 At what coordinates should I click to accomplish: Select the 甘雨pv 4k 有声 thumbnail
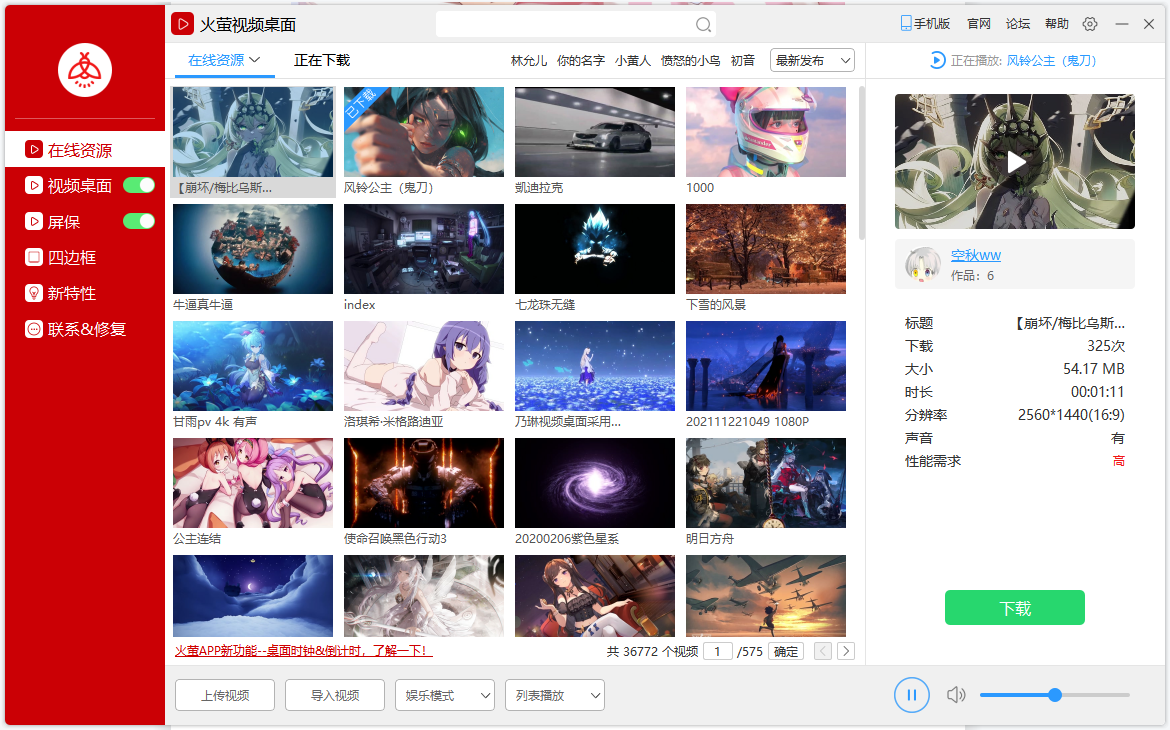[x=253, y=366]
